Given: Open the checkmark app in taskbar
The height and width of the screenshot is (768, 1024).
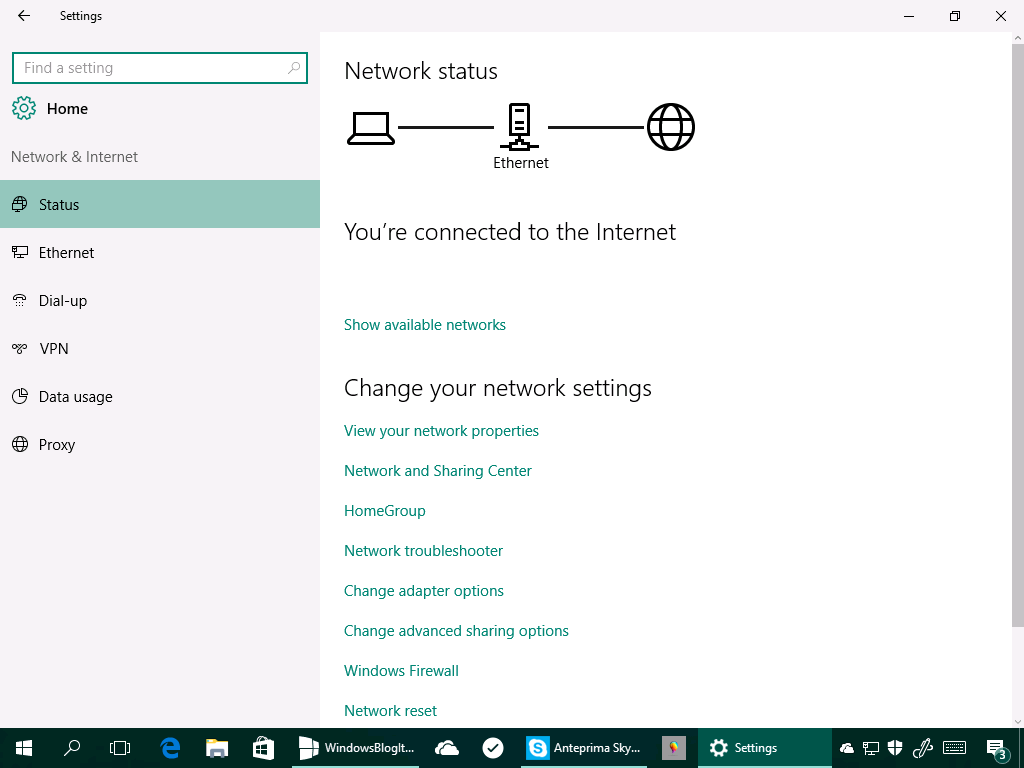Looking at the screenshot, I should tap(493, 748).
